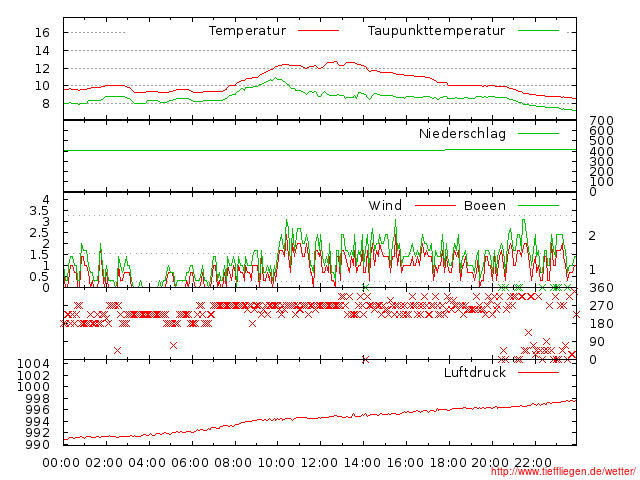This screenshot has width=640, height=480.
Task: Click the 08:00 time axis label
Action: point(233,463)
